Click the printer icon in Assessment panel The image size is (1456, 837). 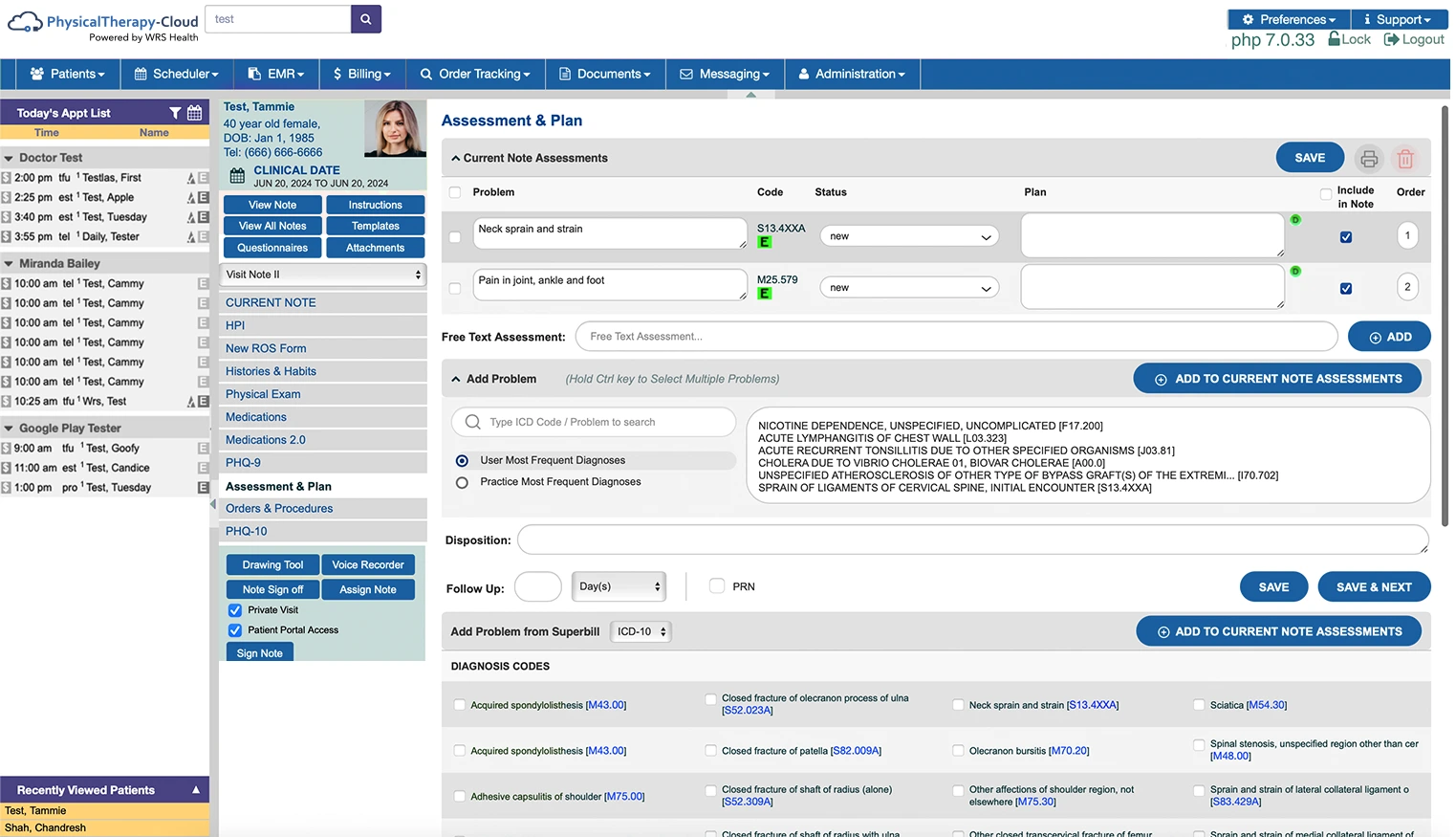(1368, 158)
